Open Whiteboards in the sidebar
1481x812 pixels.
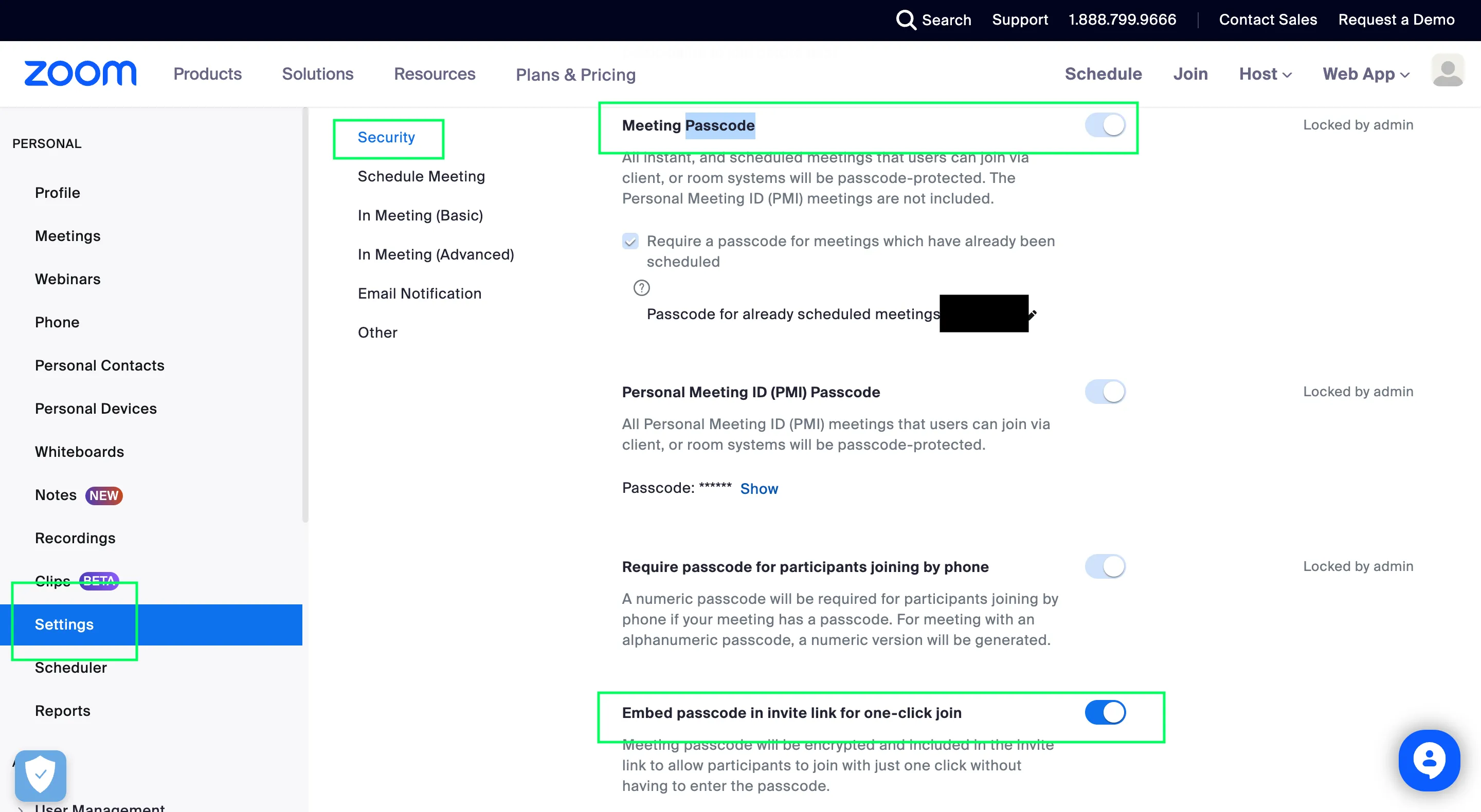pos(79,452)
